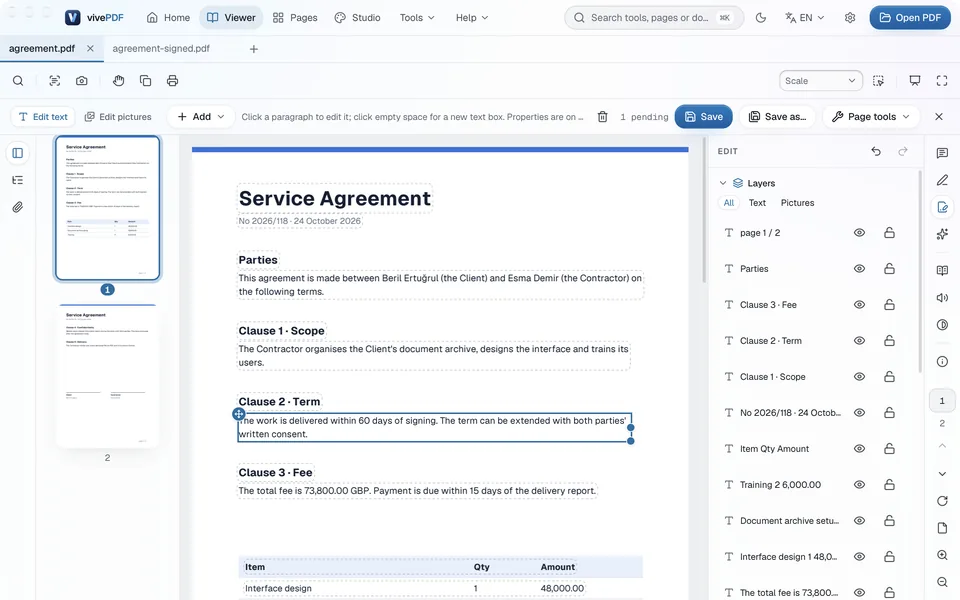Click the search magnifier in the viewer toolbar
Viewport: 960px width, 600px height.
tap(18, 81)
